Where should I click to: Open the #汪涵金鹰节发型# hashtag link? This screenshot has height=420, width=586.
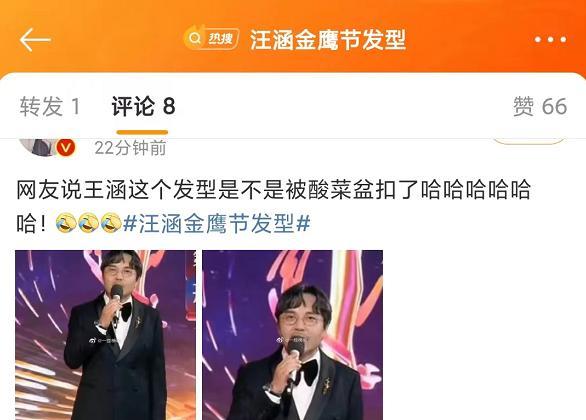click(x=217, y=223)
